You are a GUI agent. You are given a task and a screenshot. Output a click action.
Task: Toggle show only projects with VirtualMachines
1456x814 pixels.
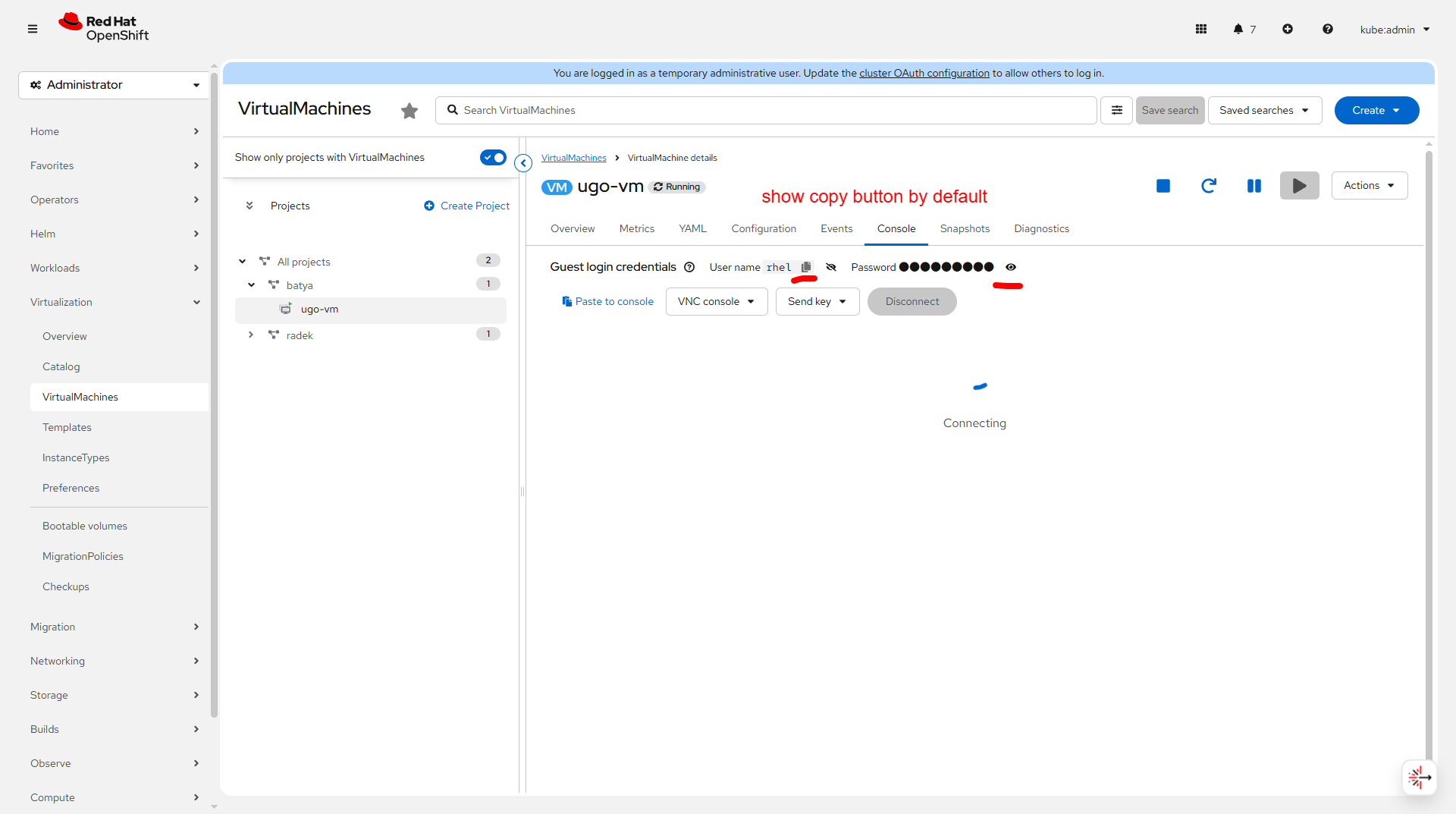coord(493,158)
